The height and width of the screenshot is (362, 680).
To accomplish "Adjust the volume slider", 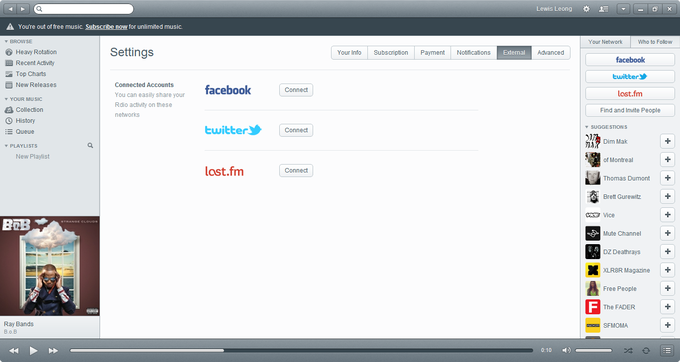I will click(593, 350).
